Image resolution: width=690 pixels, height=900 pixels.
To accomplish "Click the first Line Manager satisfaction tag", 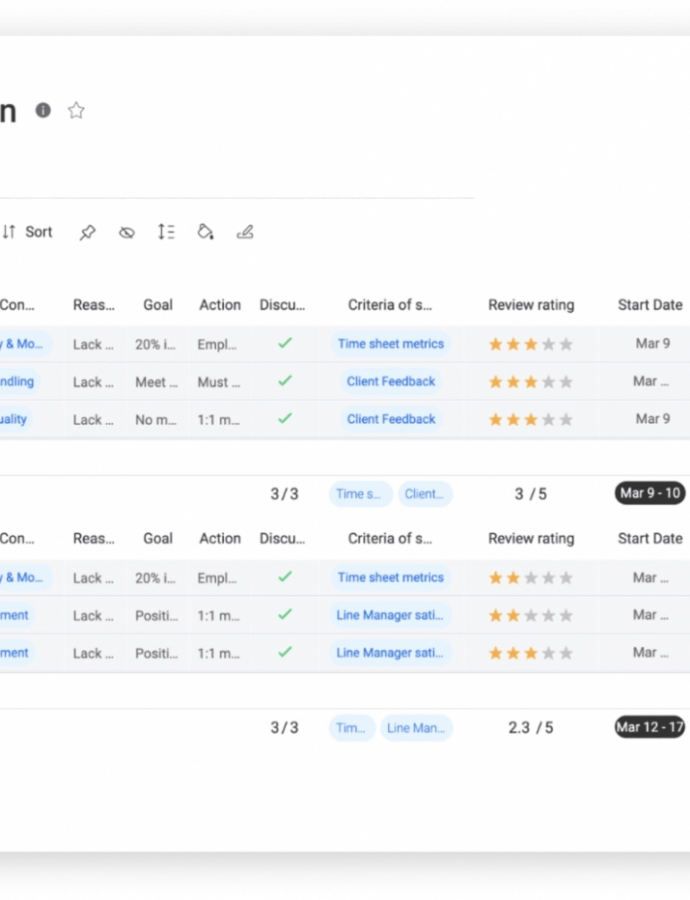I will click(390, 615).
